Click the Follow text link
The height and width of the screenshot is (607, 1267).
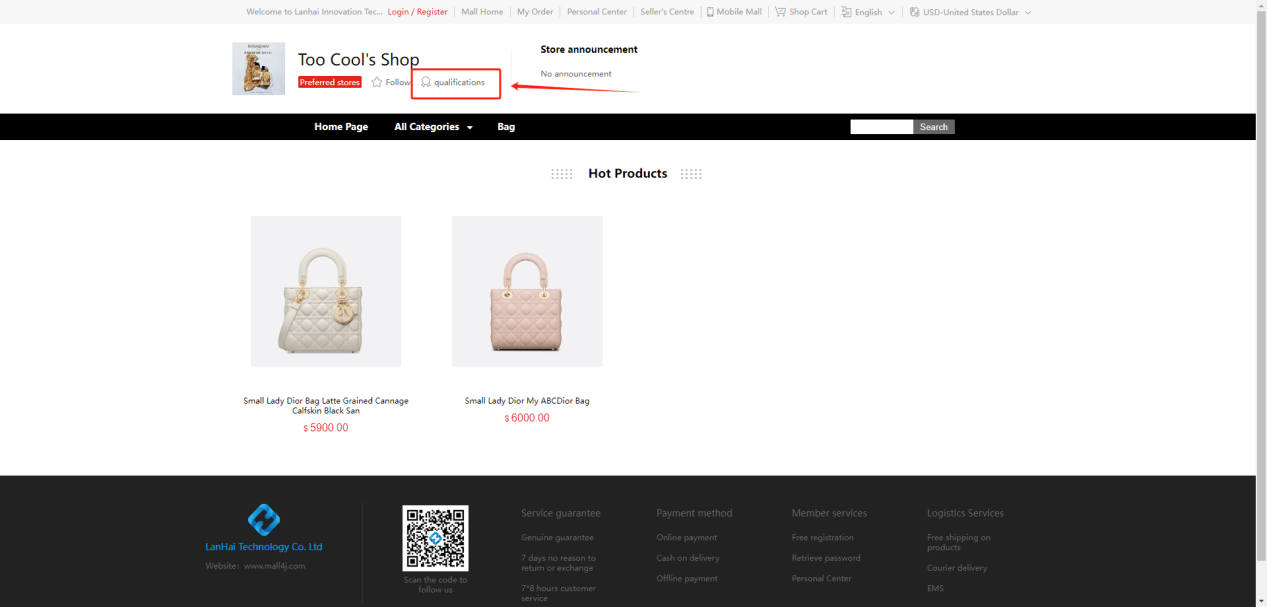coord(398,82)
